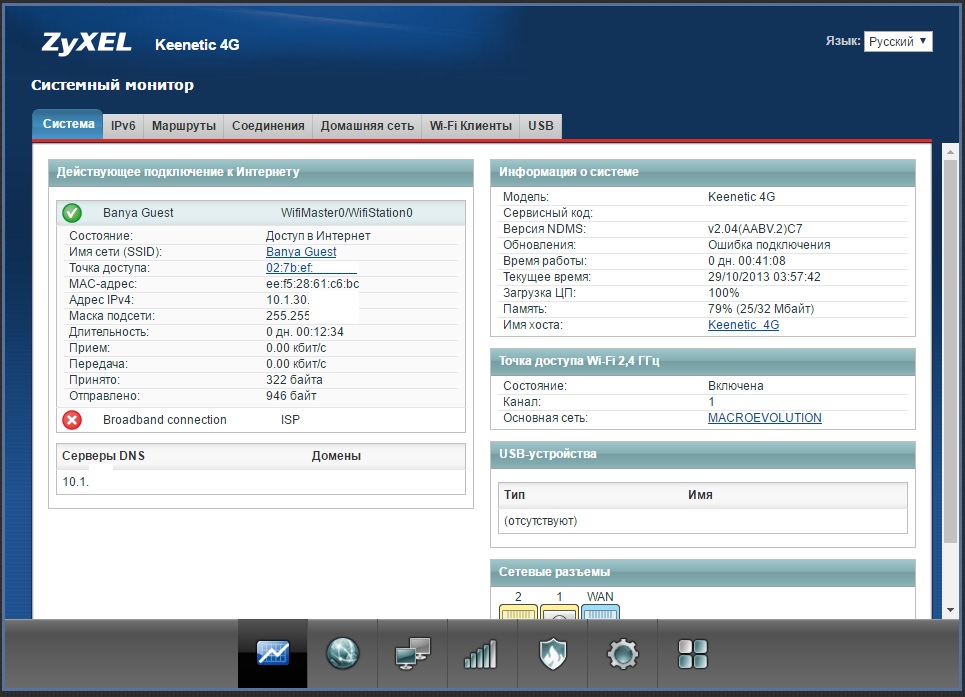The width and height of the screenshot is (965, 697).
Task: Open the MACROEVOLUTION network link
Action: coord(764,418)
